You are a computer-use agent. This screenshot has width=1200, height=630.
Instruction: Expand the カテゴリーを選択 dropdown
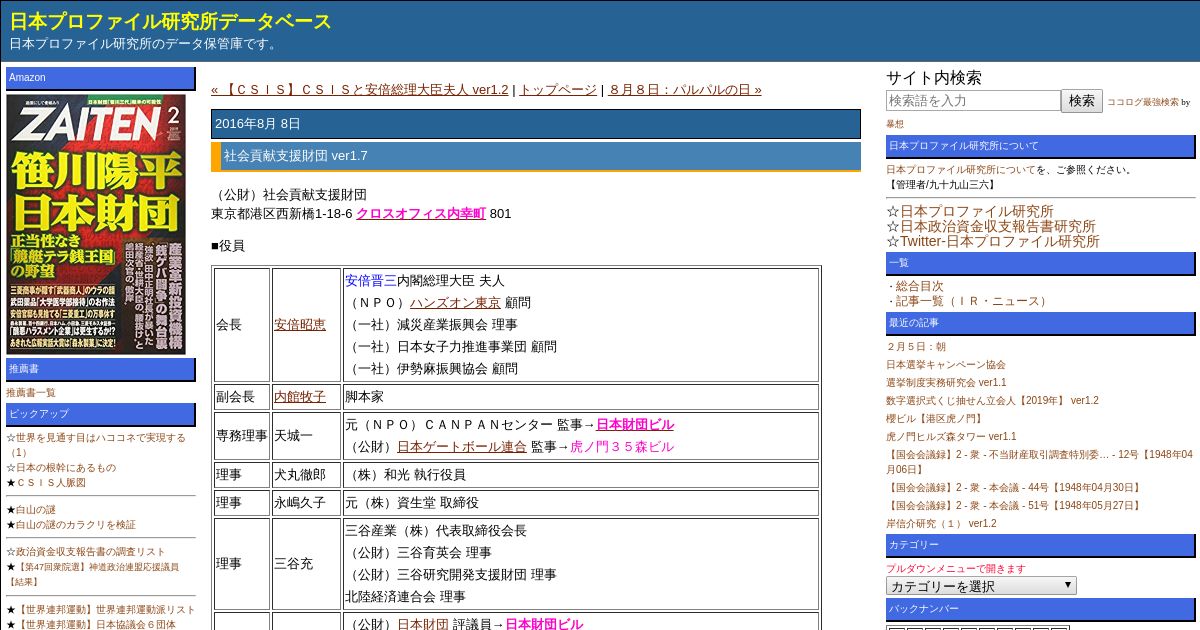[x=981, y=586]
